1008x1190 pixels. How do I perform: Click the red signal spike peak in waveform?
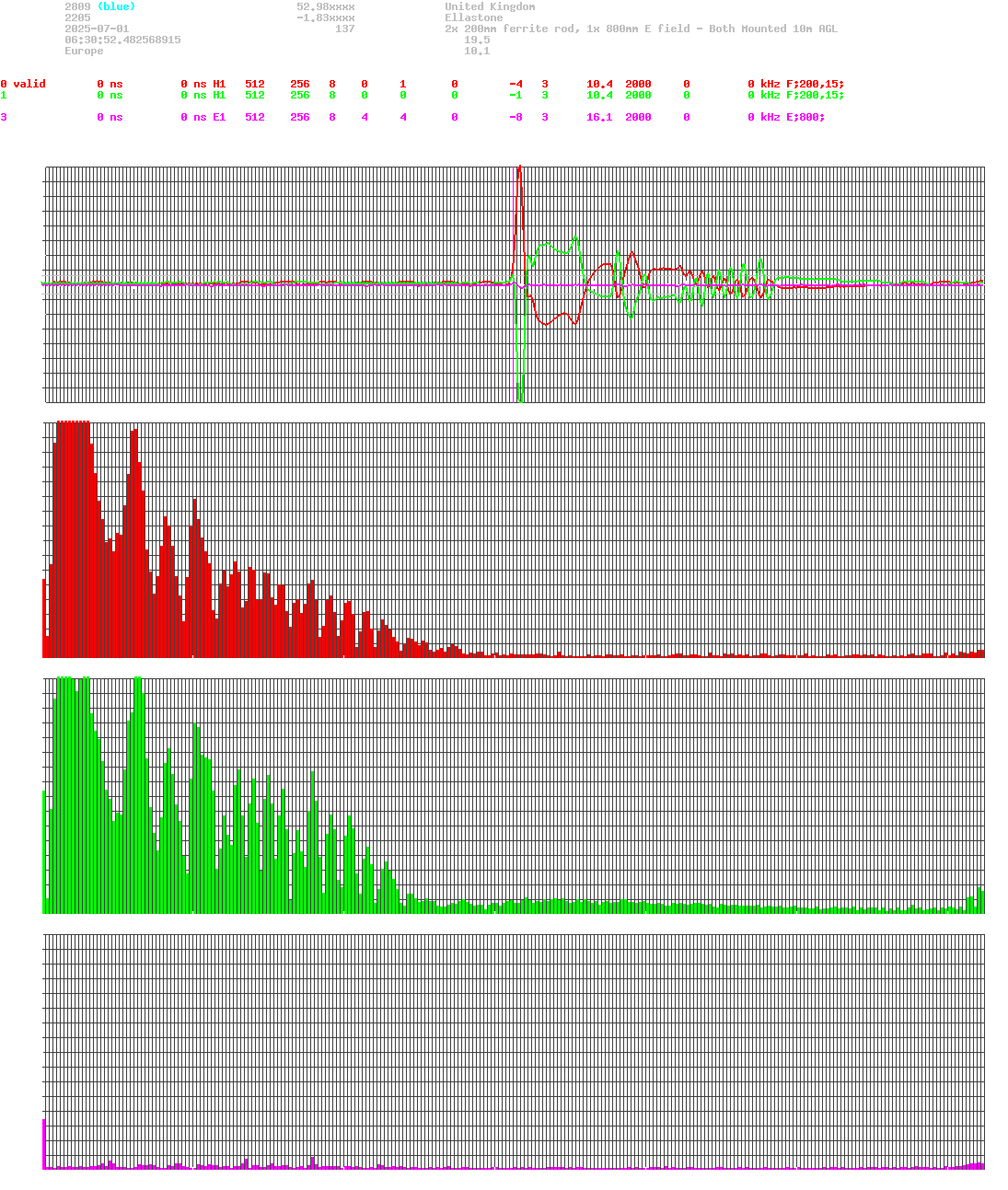520,168
